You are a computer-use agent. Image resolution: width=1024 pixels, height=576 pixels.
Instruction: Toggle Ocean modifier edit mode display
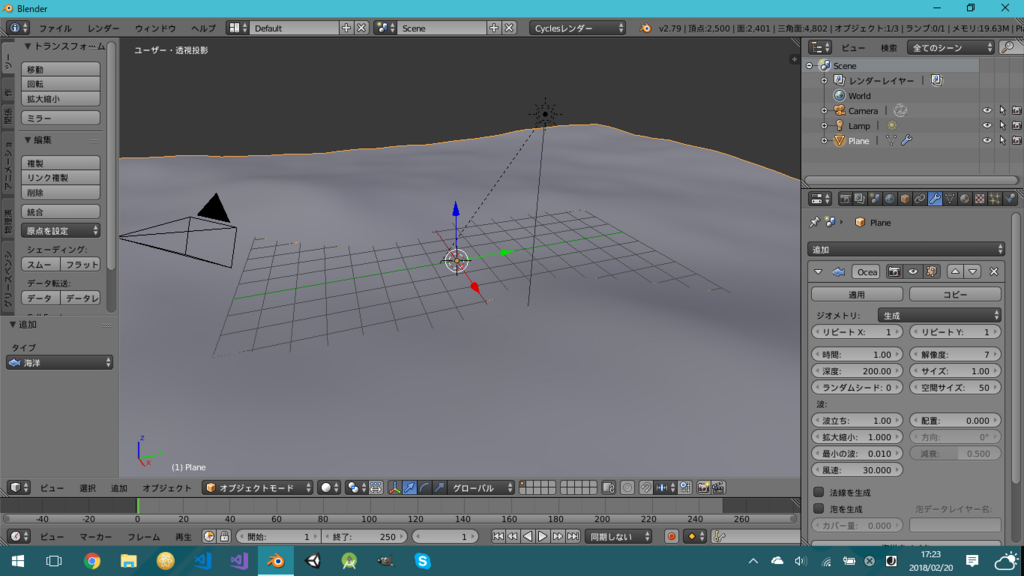pos(931,272)
